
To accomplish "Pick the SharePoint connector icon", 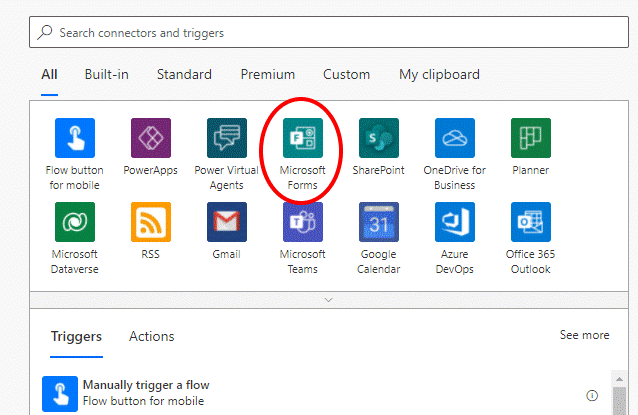I will click(379, 138).
